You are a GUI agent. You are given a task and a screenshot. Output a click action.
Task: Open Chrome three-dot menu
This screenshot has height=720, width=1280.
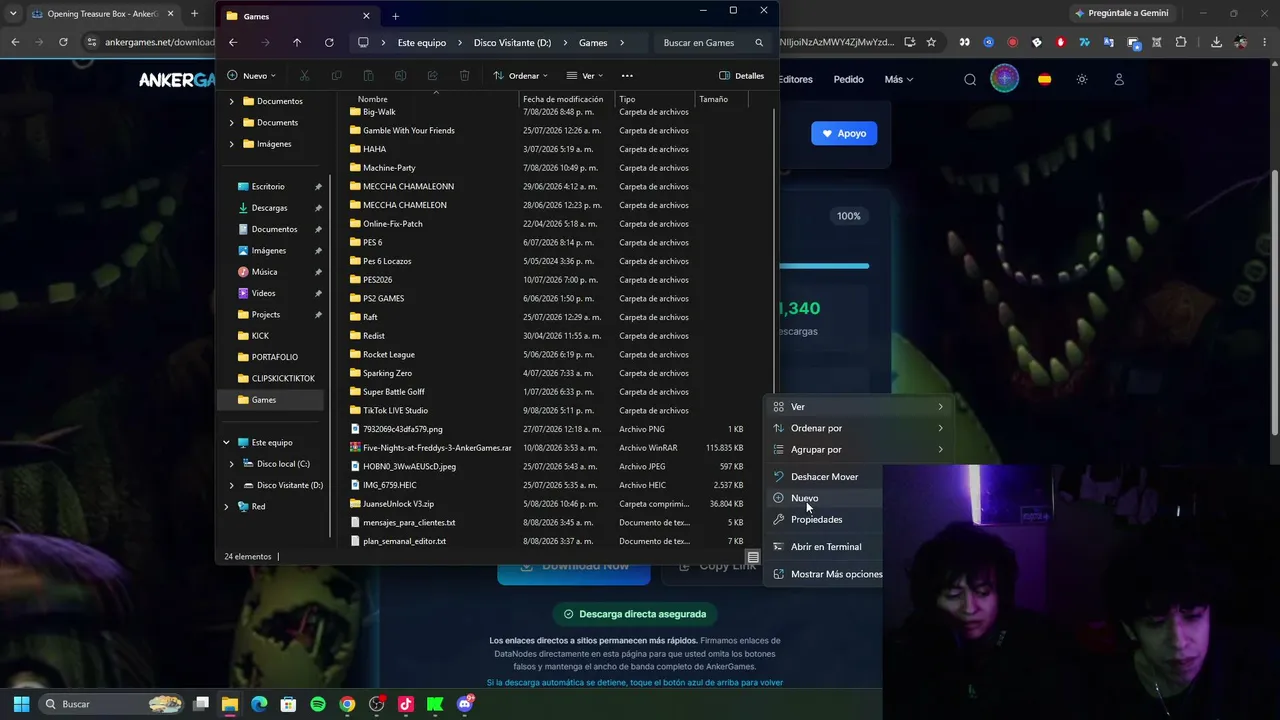tap(1265, 42)
